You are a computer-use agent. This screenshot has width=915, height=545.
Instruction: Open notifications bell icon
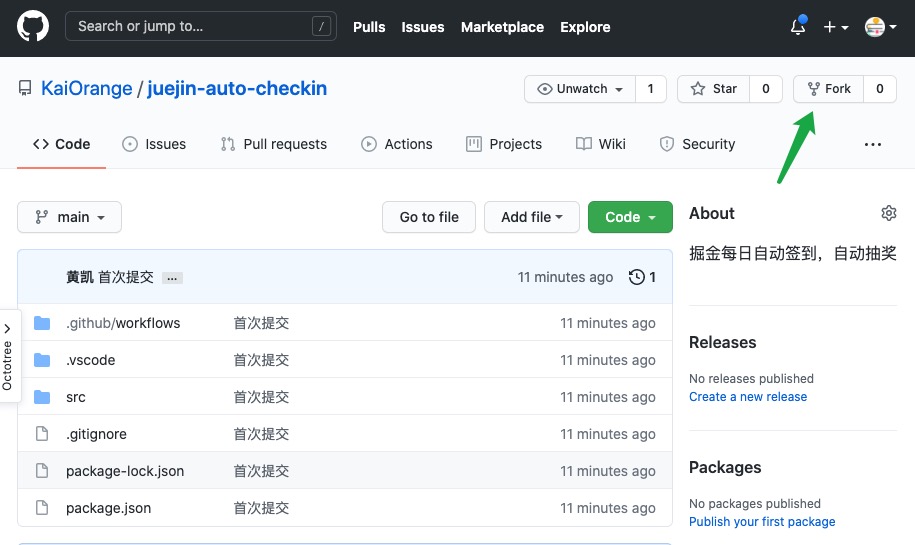(798, 26)
